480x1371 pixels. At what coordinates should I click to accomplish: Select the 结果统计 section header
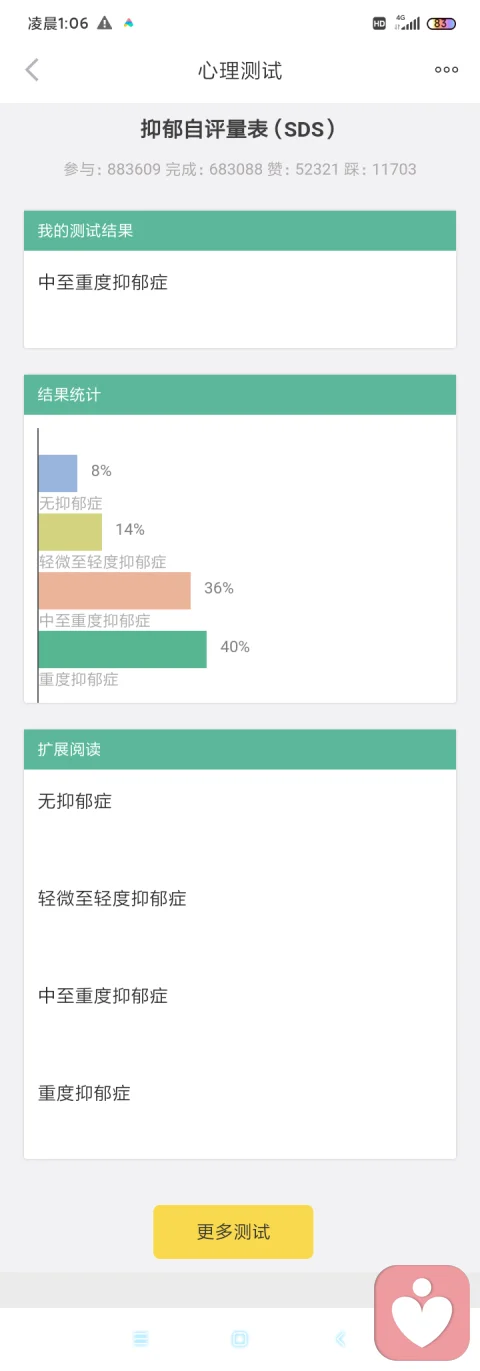coord(240,395)
